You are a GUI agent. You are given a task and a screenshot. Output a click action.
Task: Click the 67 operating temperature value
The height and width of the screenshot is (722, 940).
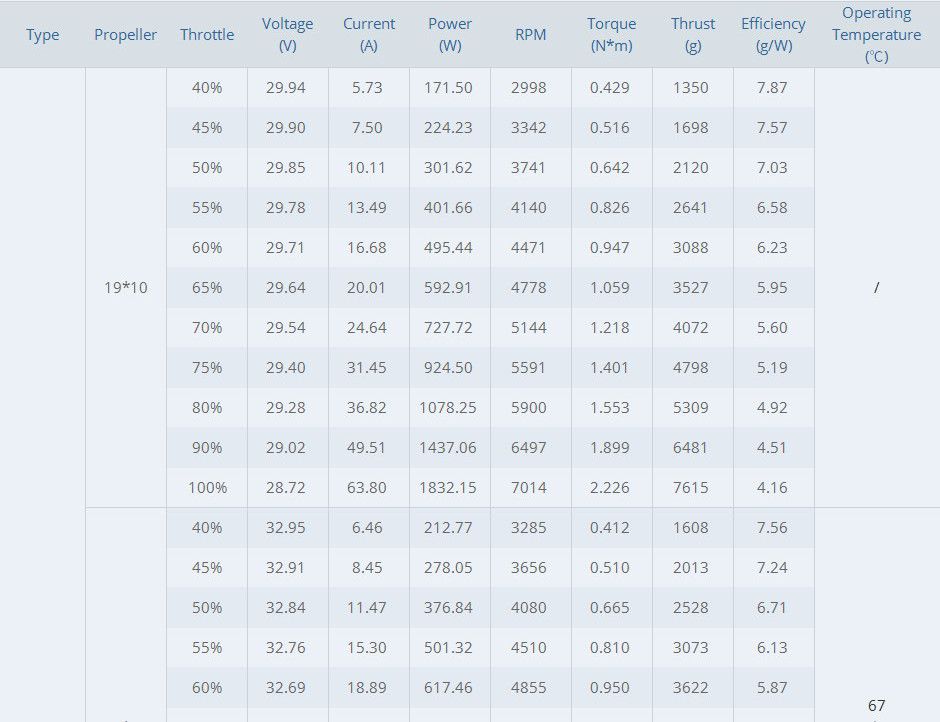(x=876, y=705)
